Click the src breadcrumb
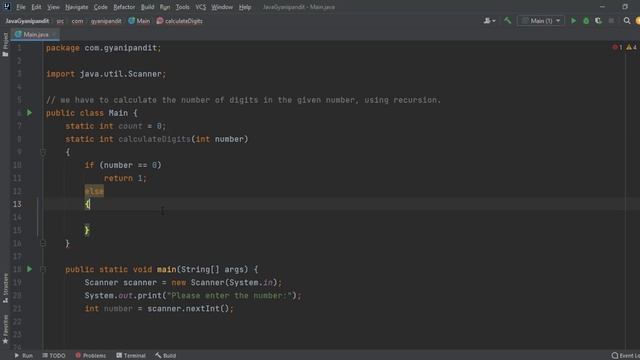 [60, 21]
